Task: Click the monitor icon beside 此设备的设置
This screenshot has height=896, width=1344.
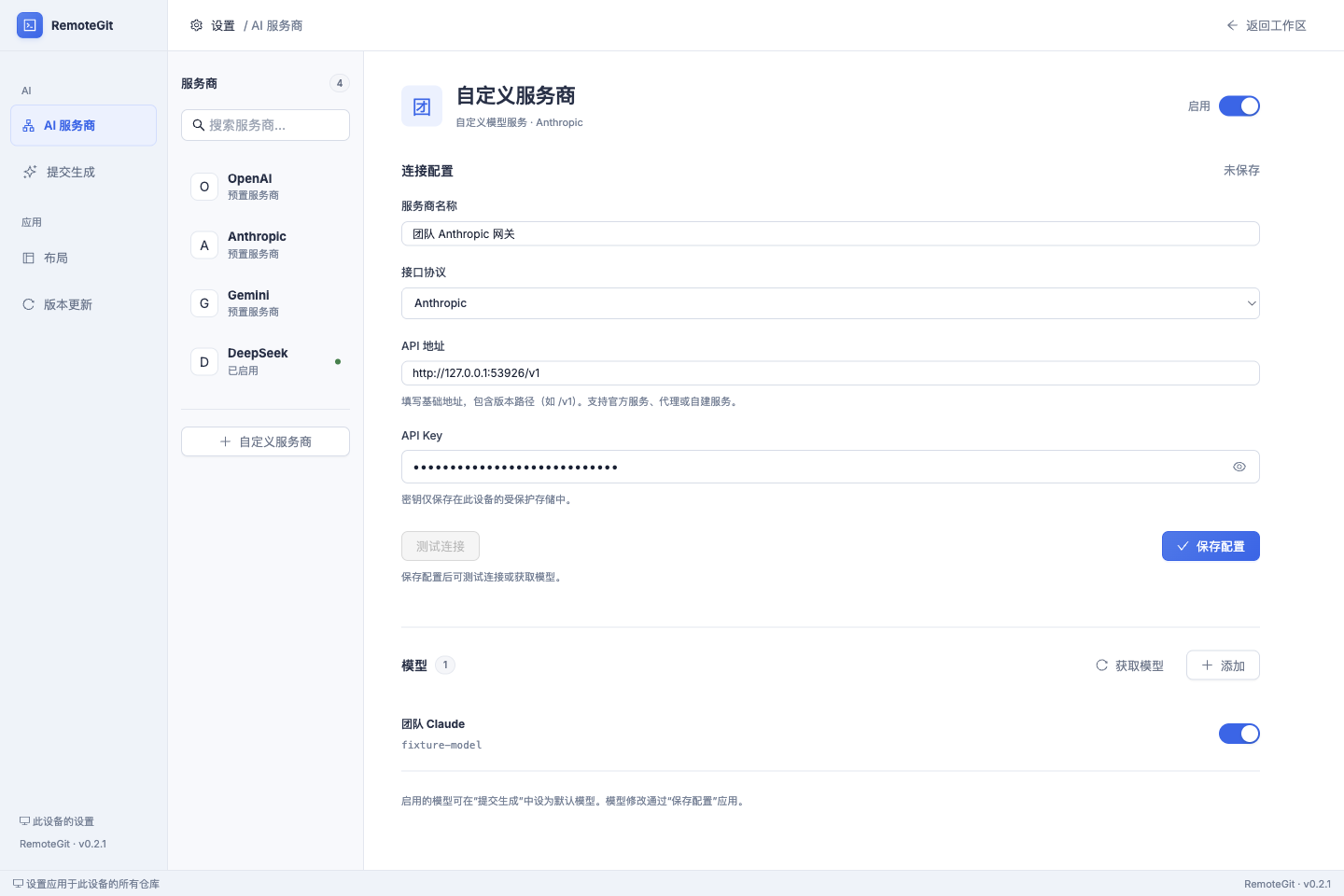Action: (x=25, y=821)
